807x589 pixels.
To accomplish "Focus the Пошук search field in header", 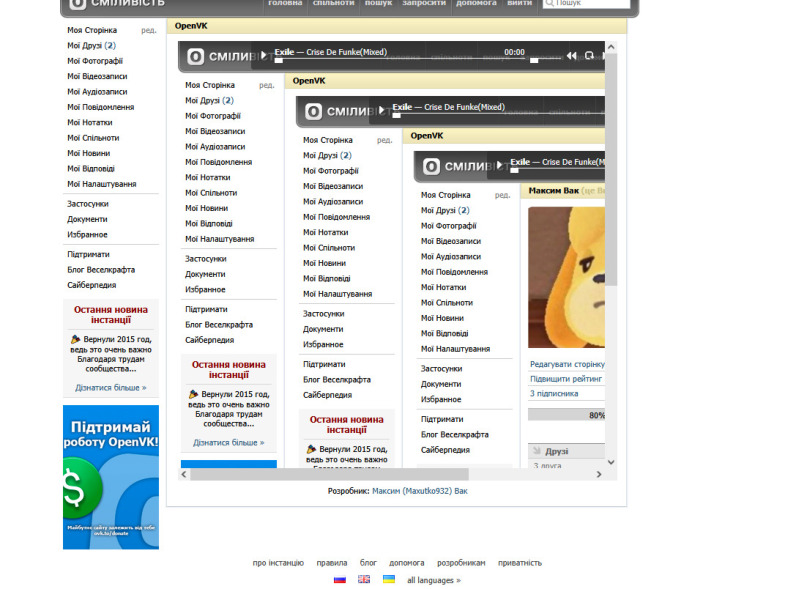I will point(586,3).
